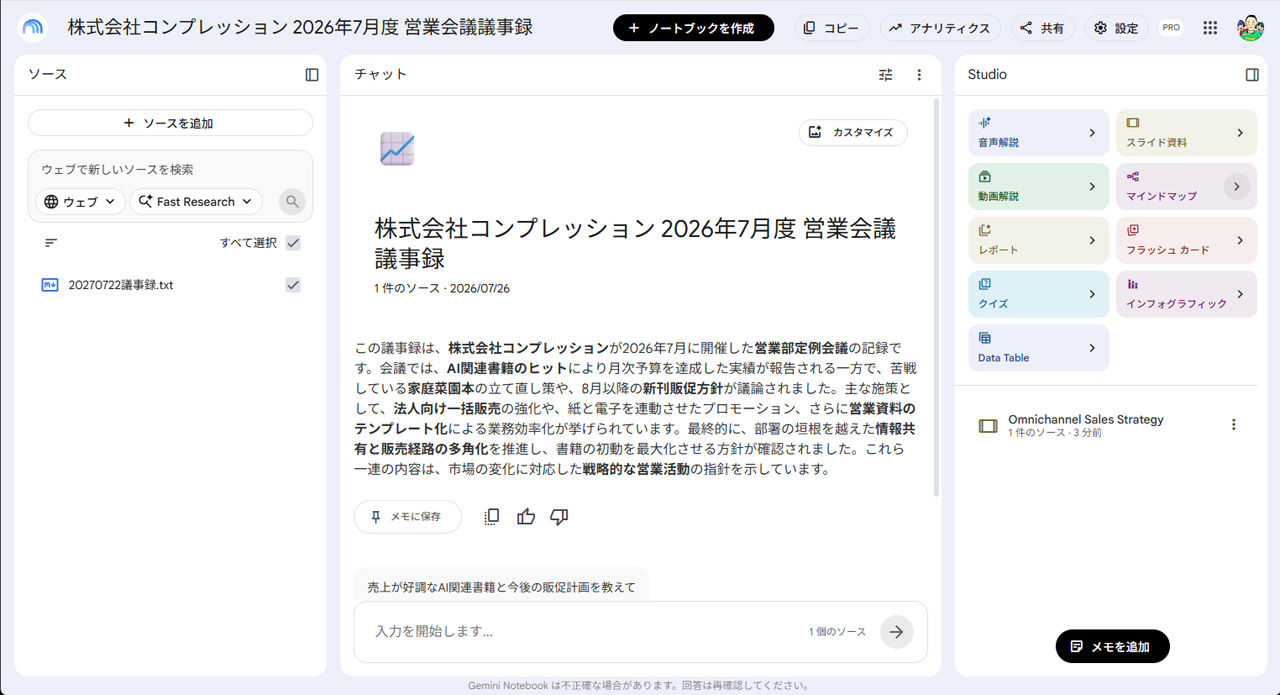Click the 1 個のソース label
This screenshot has width=1280, height=695.
(x=837, y=632)
